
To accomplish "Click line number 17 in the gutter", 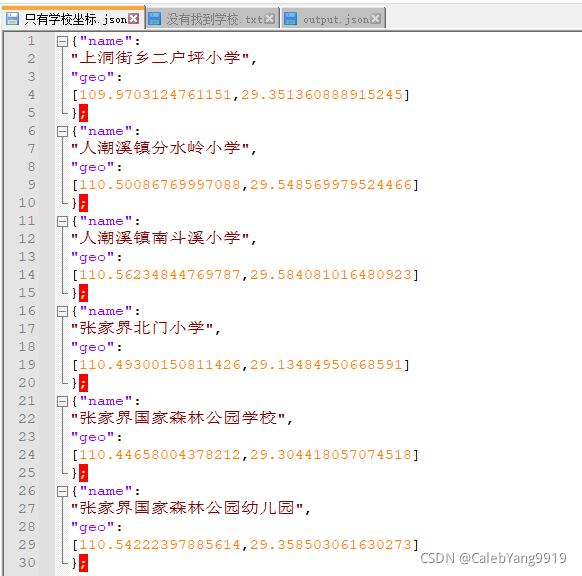I will 27,329.
